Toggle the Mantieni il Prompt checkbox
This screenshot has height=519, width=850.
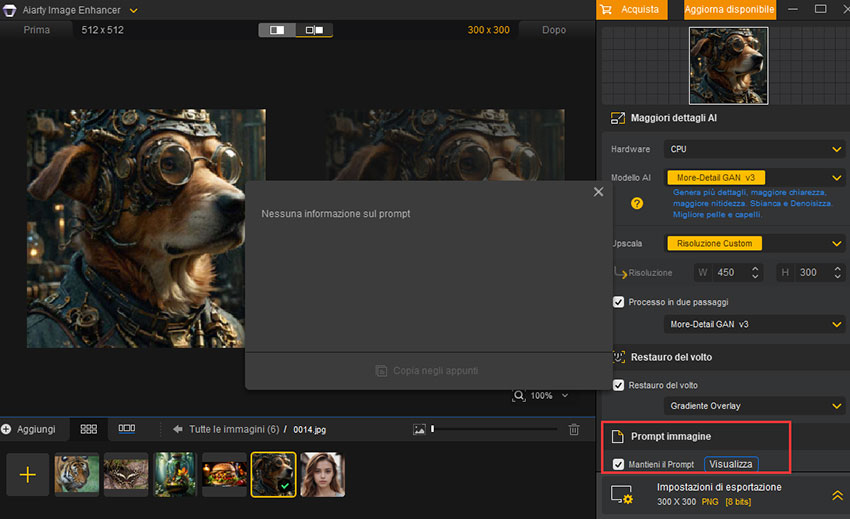click(x=618, y=464)
